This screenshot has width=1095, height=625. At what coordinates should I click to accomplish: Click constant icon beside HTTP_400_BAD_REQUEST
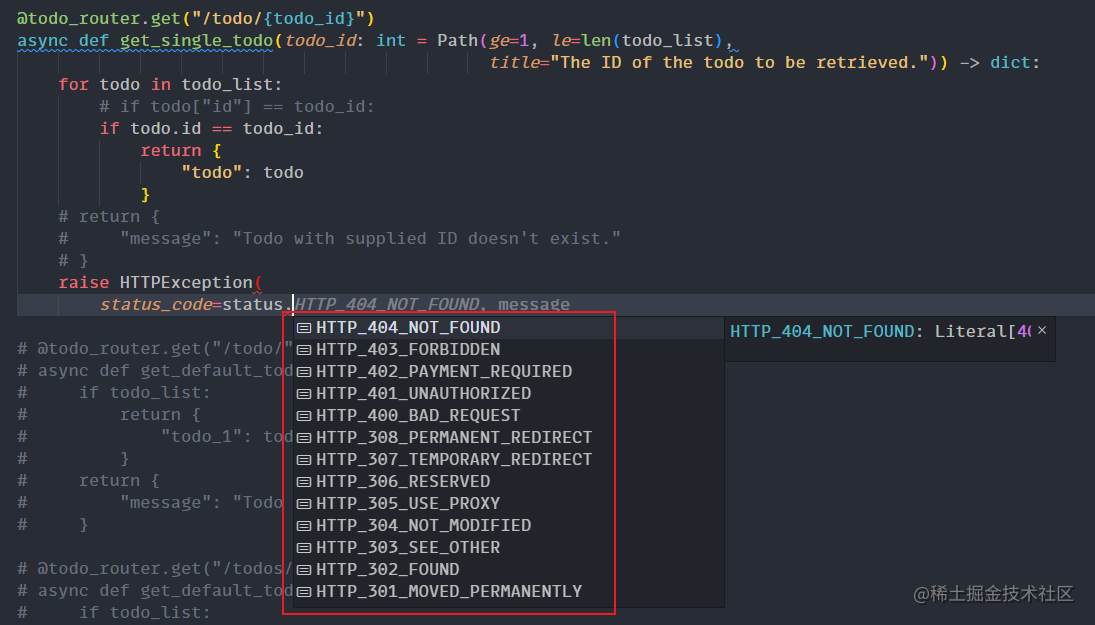click(304, 416)
